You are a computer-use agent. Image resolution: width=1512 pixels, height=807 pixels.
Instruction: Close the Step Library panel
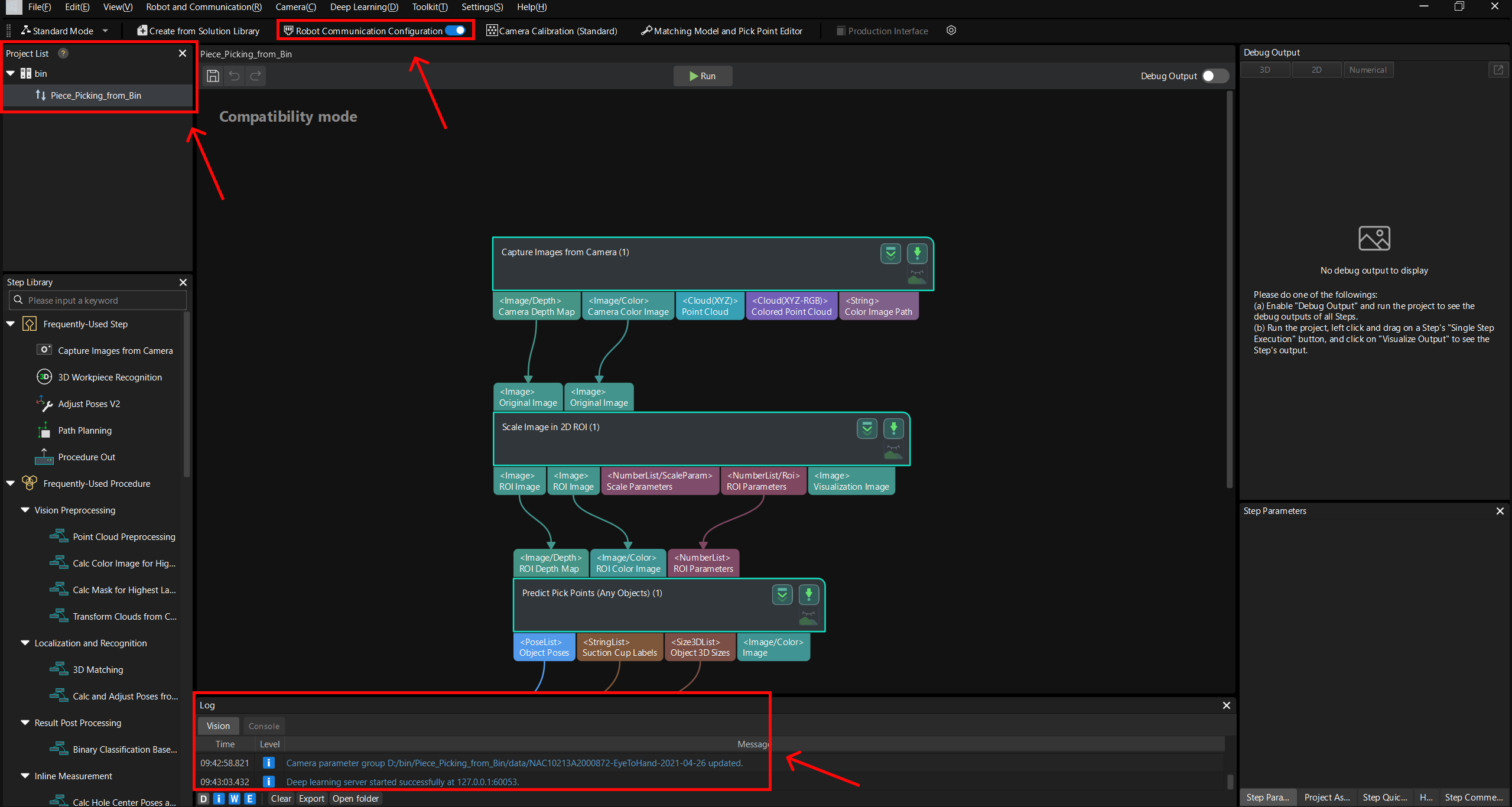pyautogui.click(x=183, y=282)
